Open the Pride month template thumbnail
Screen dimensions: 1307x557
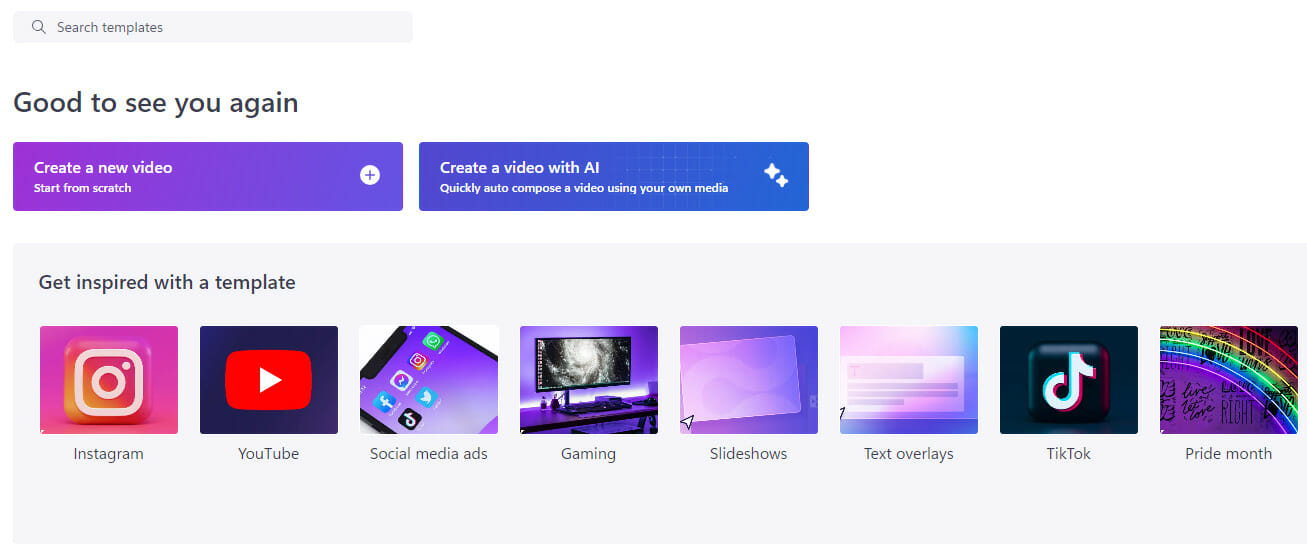pyautogui.click(x=1229, y=380)
